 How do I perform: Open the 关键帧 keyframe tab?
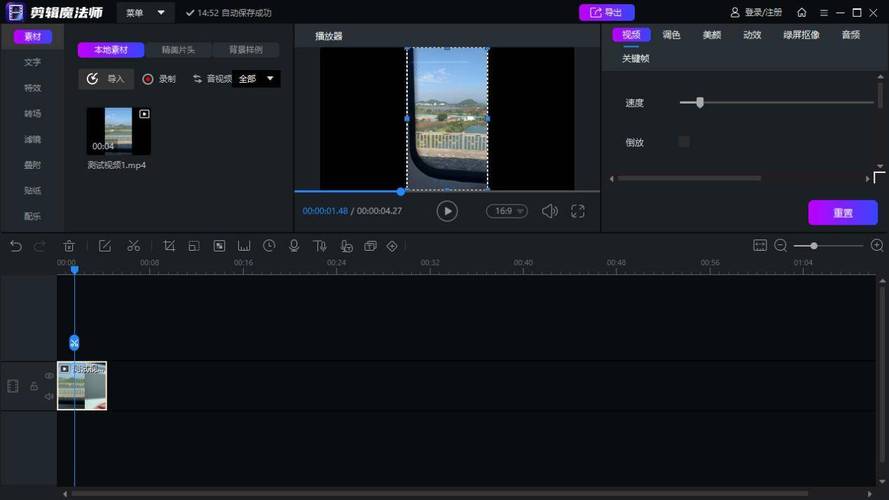[x=636, y=58]
